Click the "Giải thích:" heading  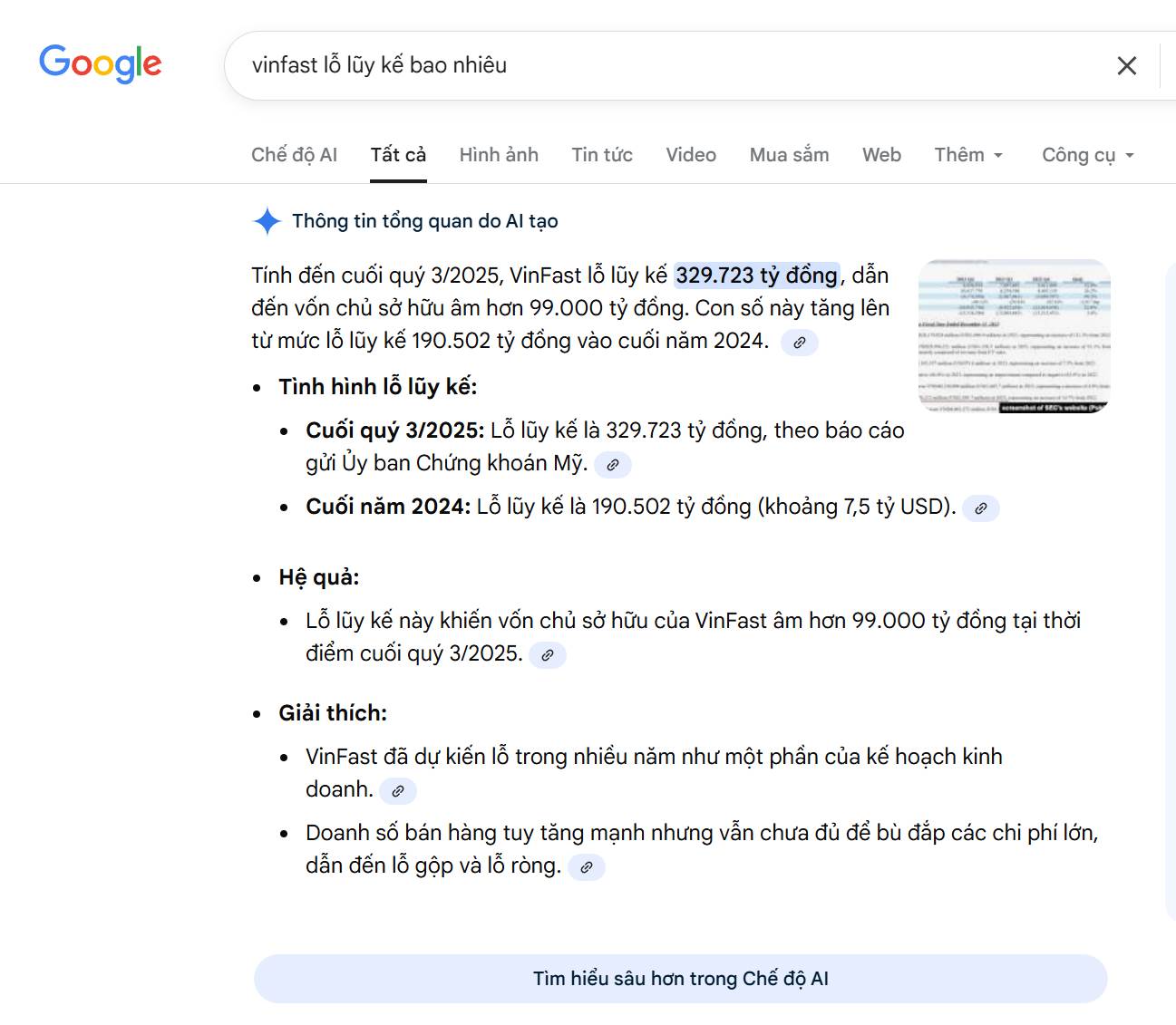pos(333,713)
